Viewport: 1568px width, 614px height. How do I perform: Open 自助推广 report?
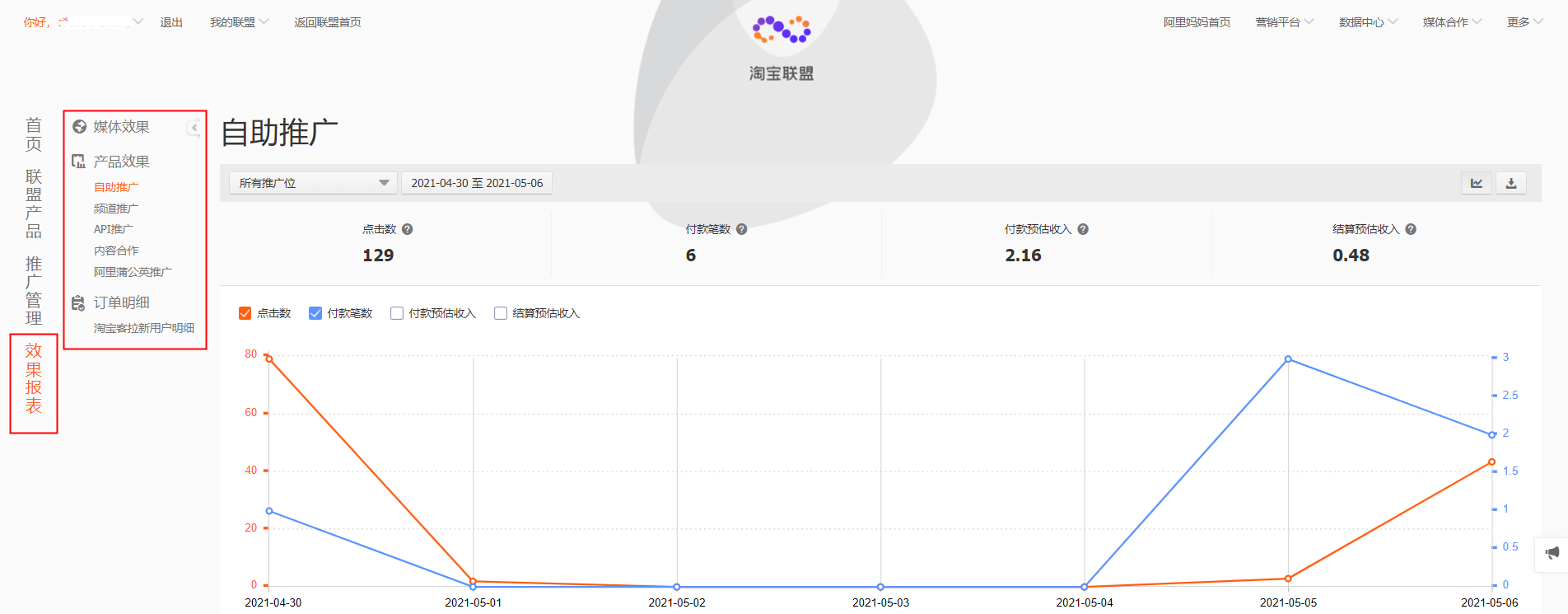pyautogui.click(x=116, y=187)
